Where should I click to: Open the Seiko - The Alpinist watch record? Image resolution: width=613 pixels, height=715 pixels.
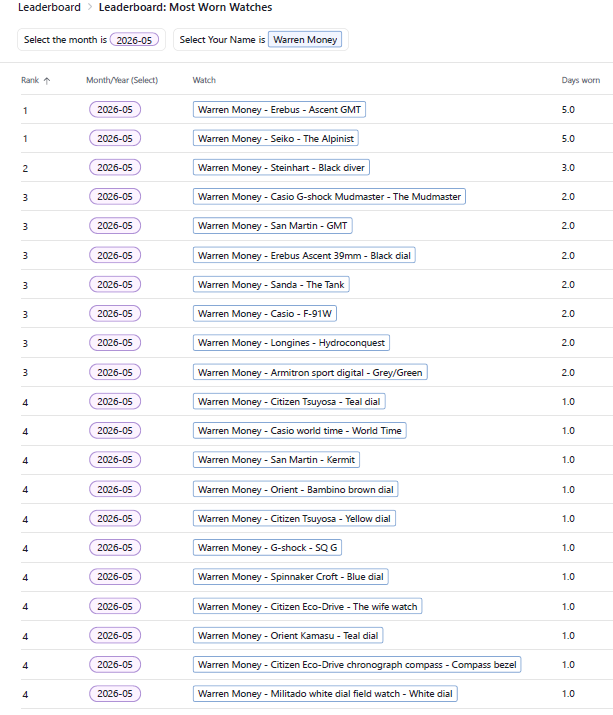275,139
